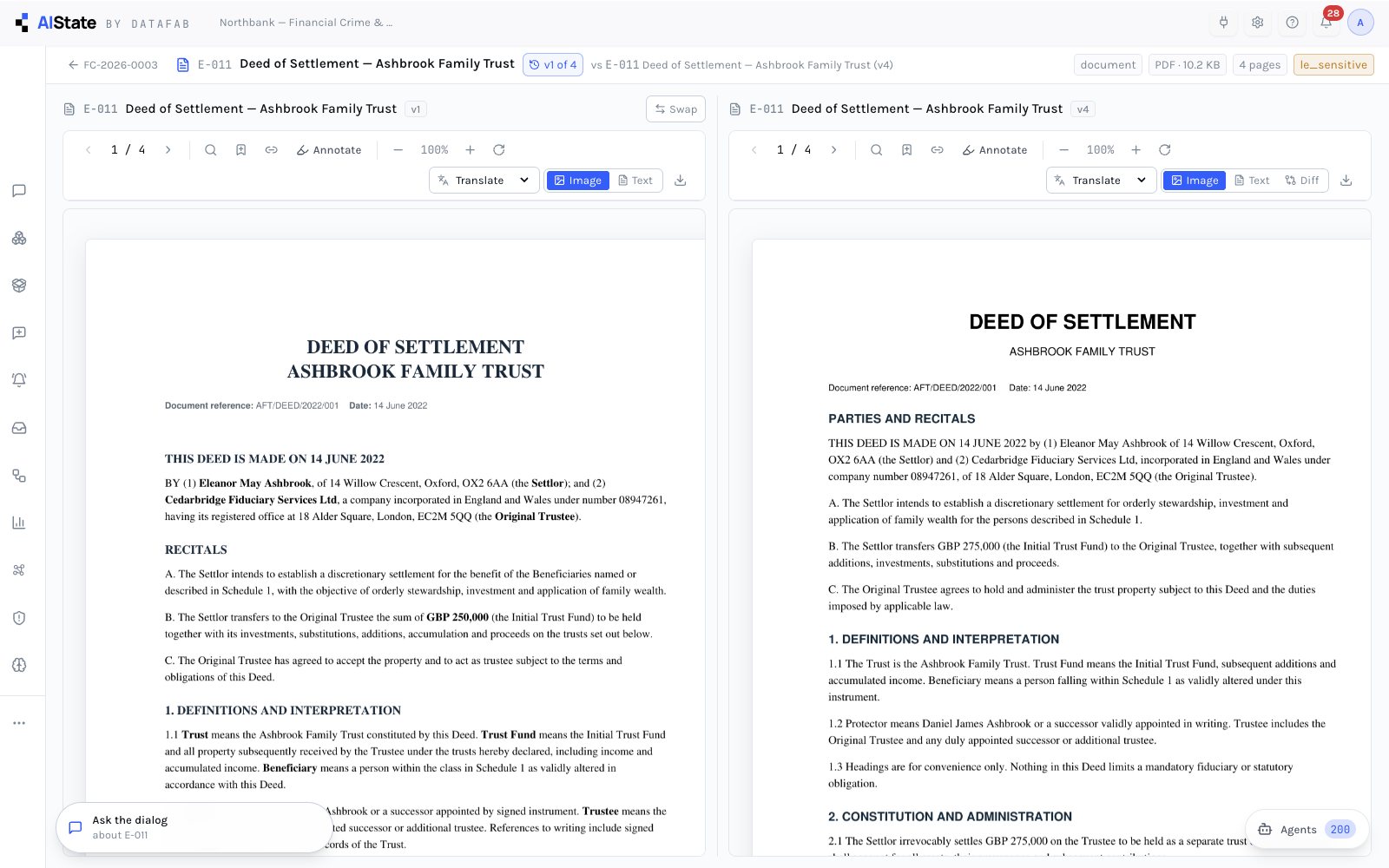This screenshot has height=868, width=1389.
Task: Select Image mode in left viewer
Action: coord(578,181)
